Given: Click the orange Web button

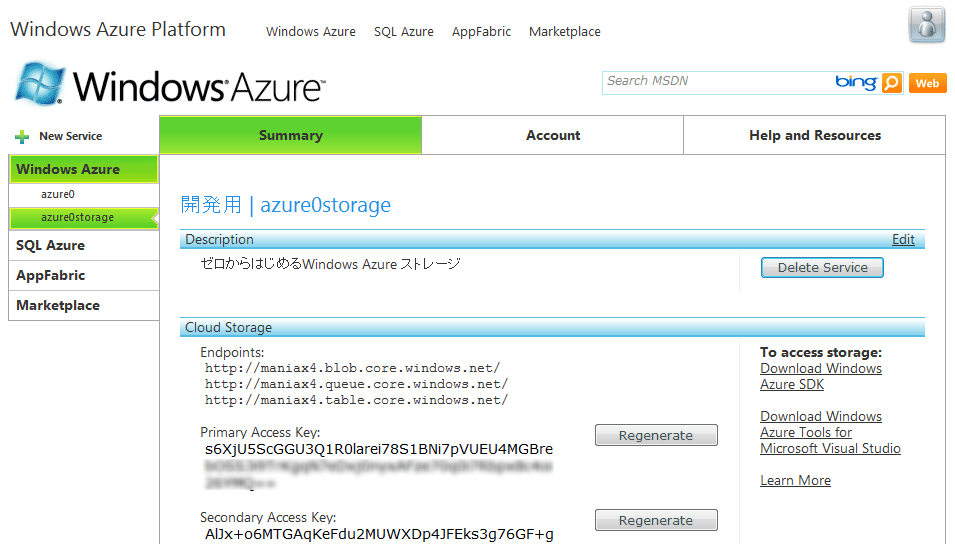Looking at the screenshot, I should click(x=927, y=83).
